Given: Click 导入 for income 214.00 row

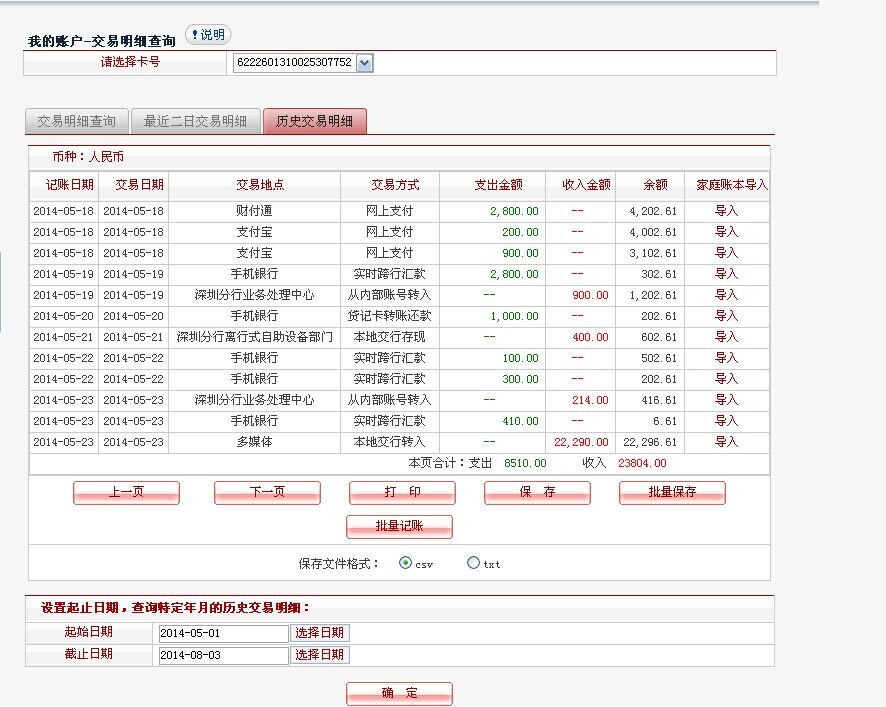Looking at the screenshot, I should [x=727, y=400].
